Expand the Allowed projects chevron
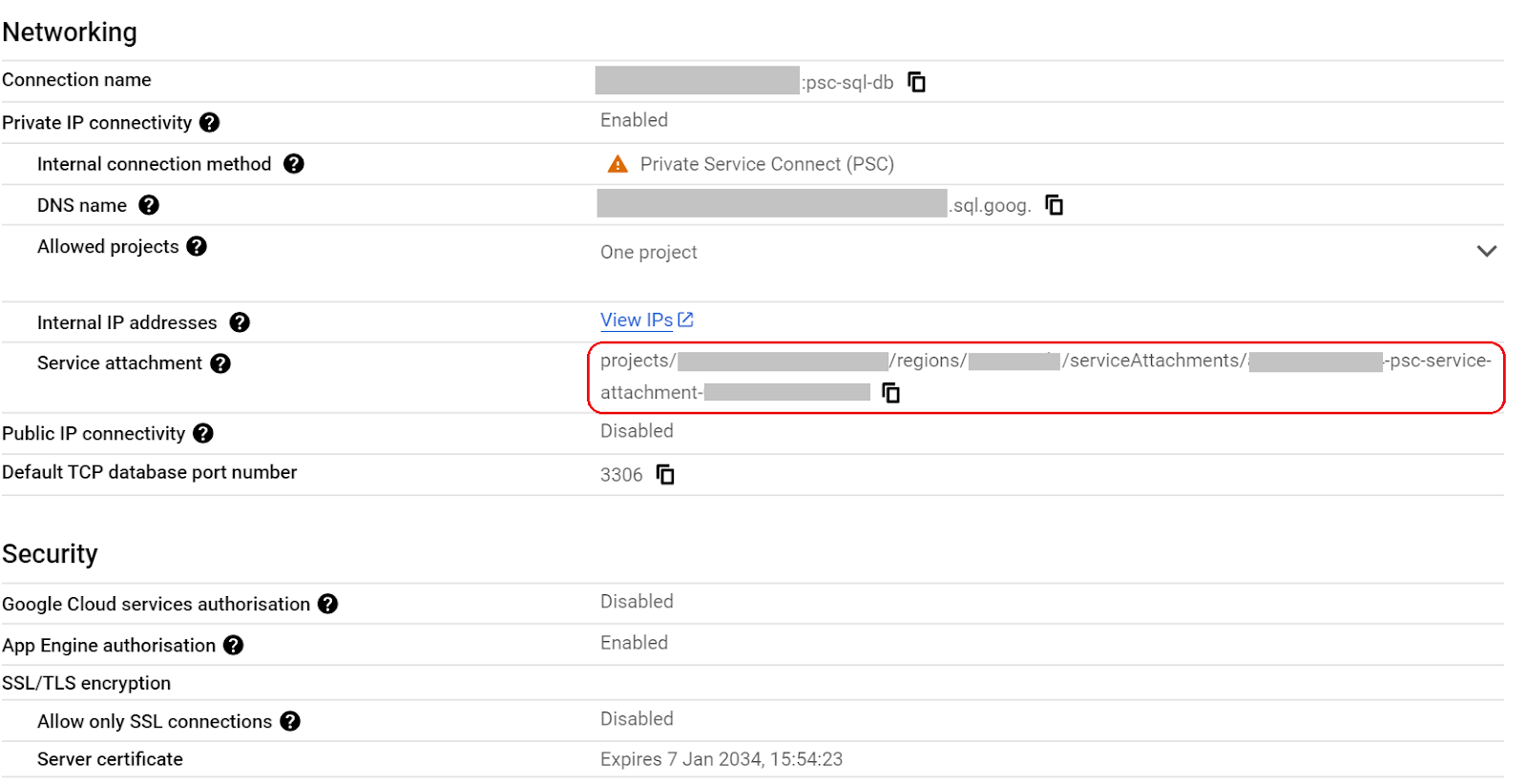 point(1486,251)
